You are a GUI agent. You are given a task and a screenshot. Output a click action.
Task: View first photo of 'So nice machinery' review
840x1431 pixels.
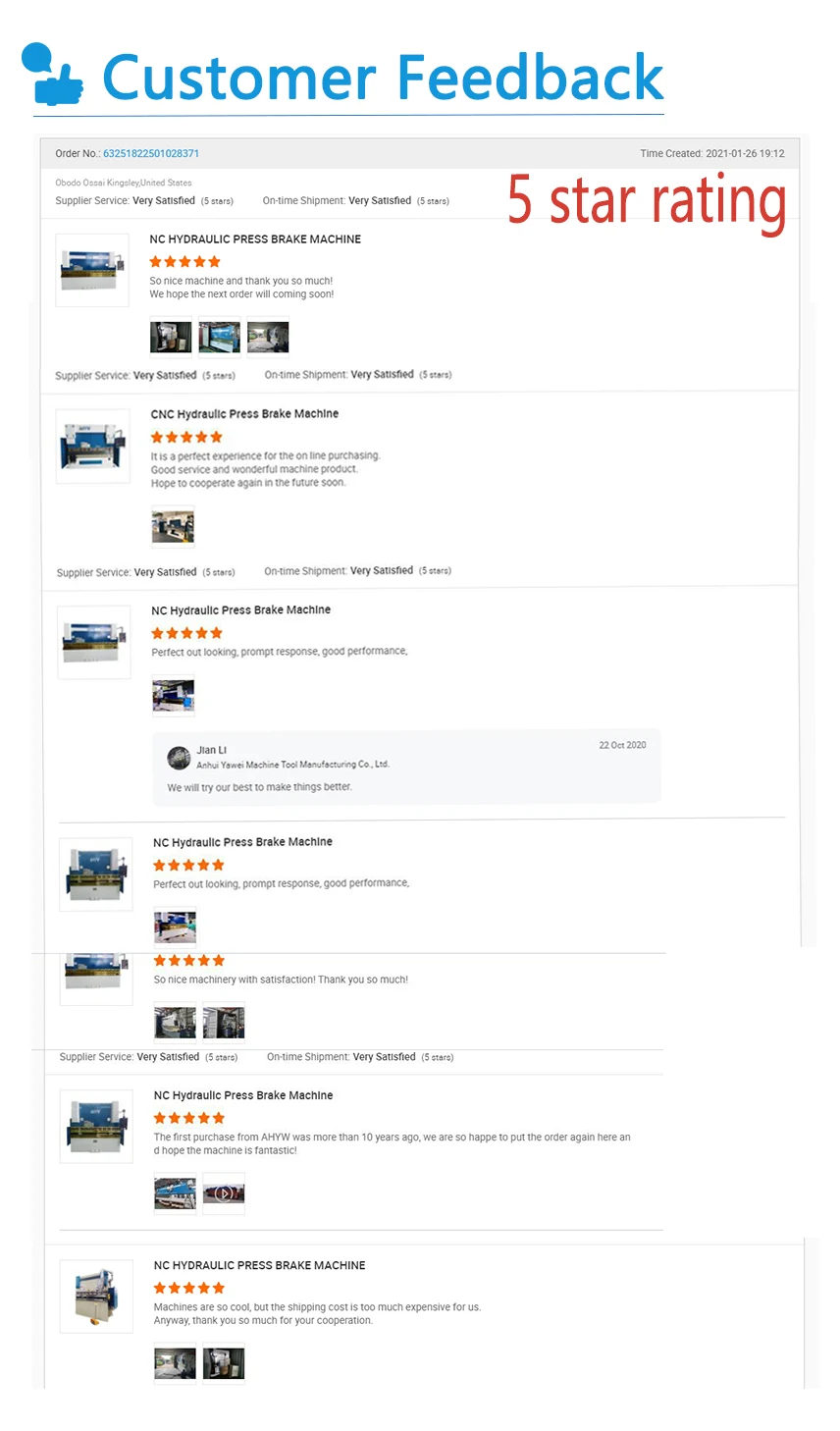(x=176, y=1022)
